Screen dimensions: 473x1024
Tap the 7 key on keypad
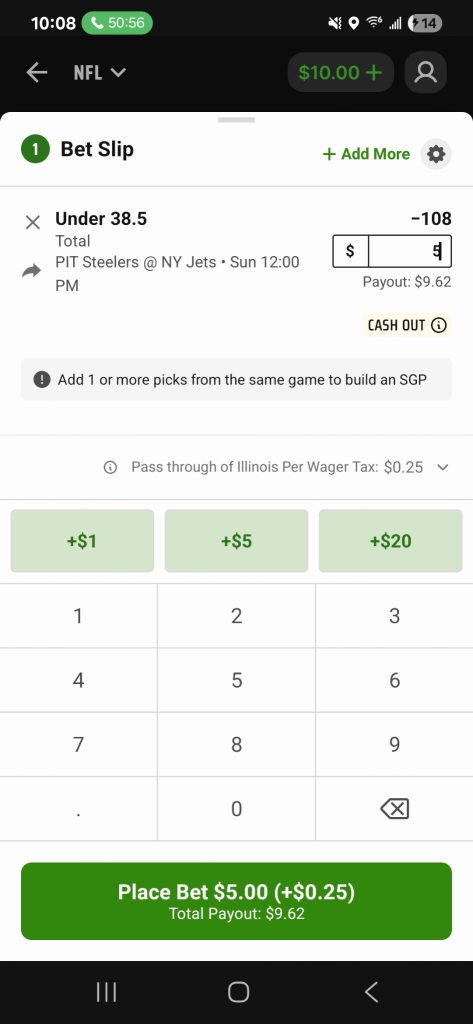(78, 744)
